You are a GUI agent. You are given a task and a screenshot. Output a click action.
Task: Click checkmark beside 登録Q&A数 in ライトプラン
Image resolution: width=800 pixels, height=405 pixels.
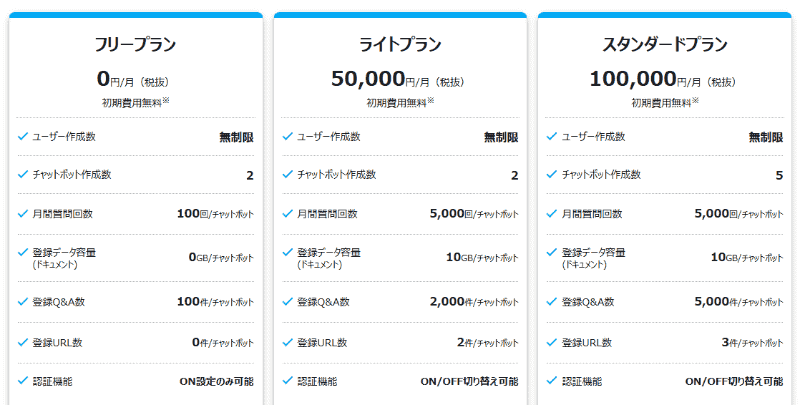pyautogui.click(x=288, y=301)
